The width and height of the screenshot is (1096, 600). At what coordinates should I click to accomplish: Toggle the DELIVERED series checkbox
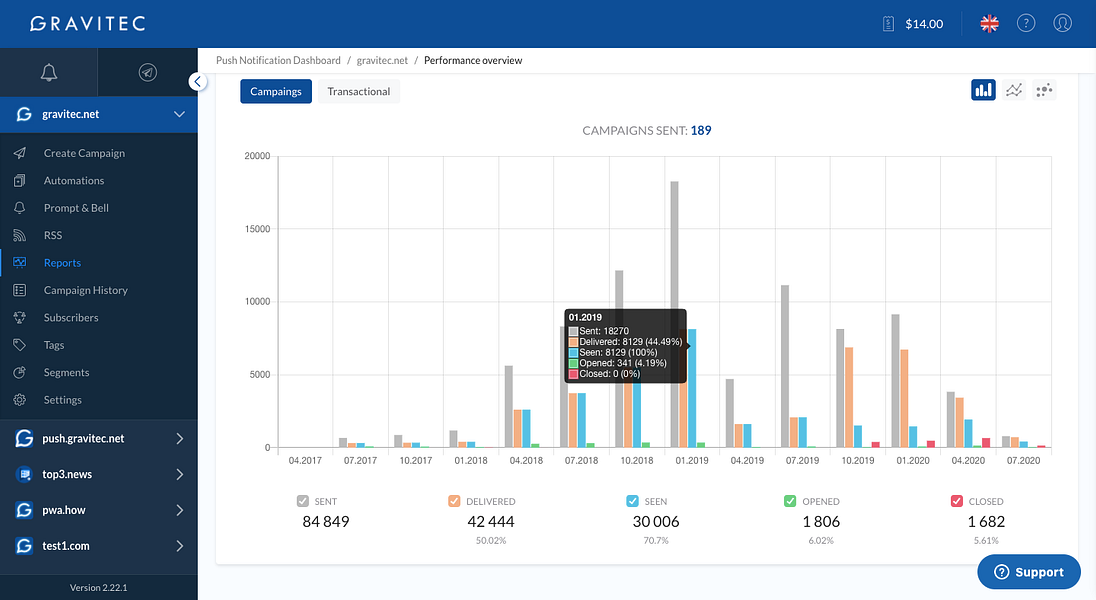click(x=454, y=501)
